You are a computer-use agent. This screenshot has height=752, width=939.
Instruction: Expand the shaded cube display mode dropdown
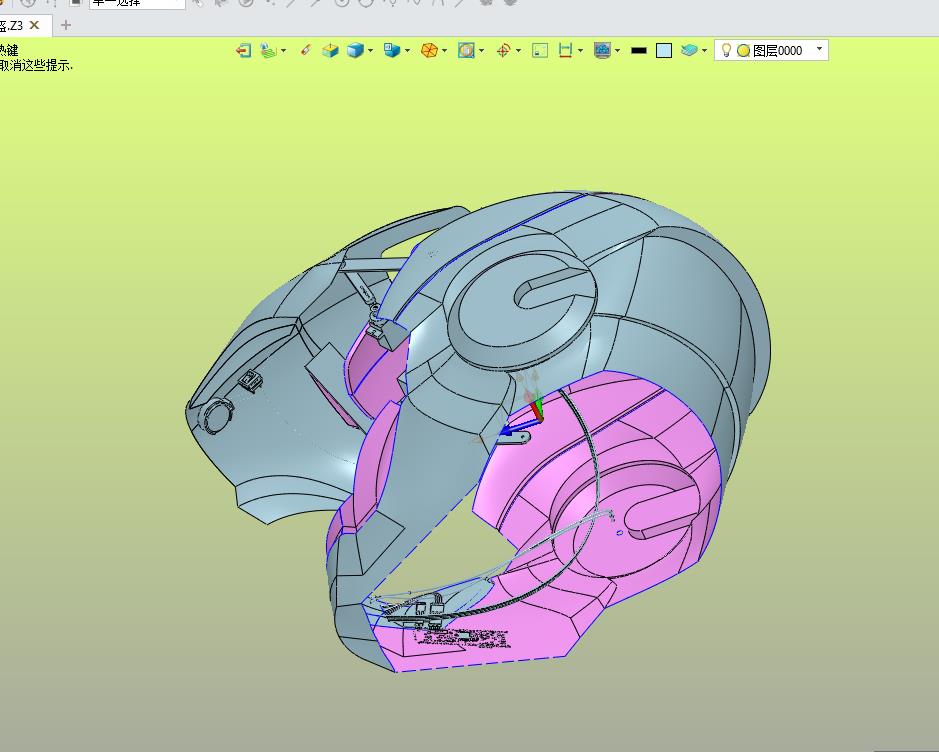[x=370, y=51]
